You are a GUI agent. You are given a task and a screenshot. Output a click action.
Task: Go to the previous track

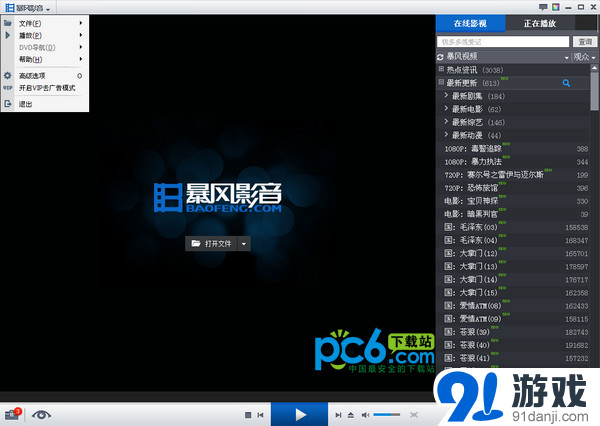coord(261,415)
